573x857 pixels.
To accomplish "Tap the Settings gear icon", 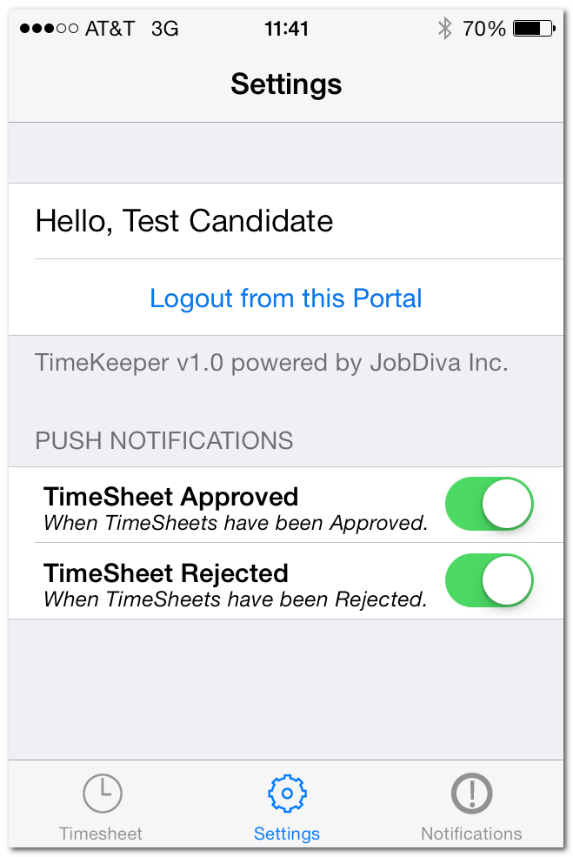I will click(287, 793).
